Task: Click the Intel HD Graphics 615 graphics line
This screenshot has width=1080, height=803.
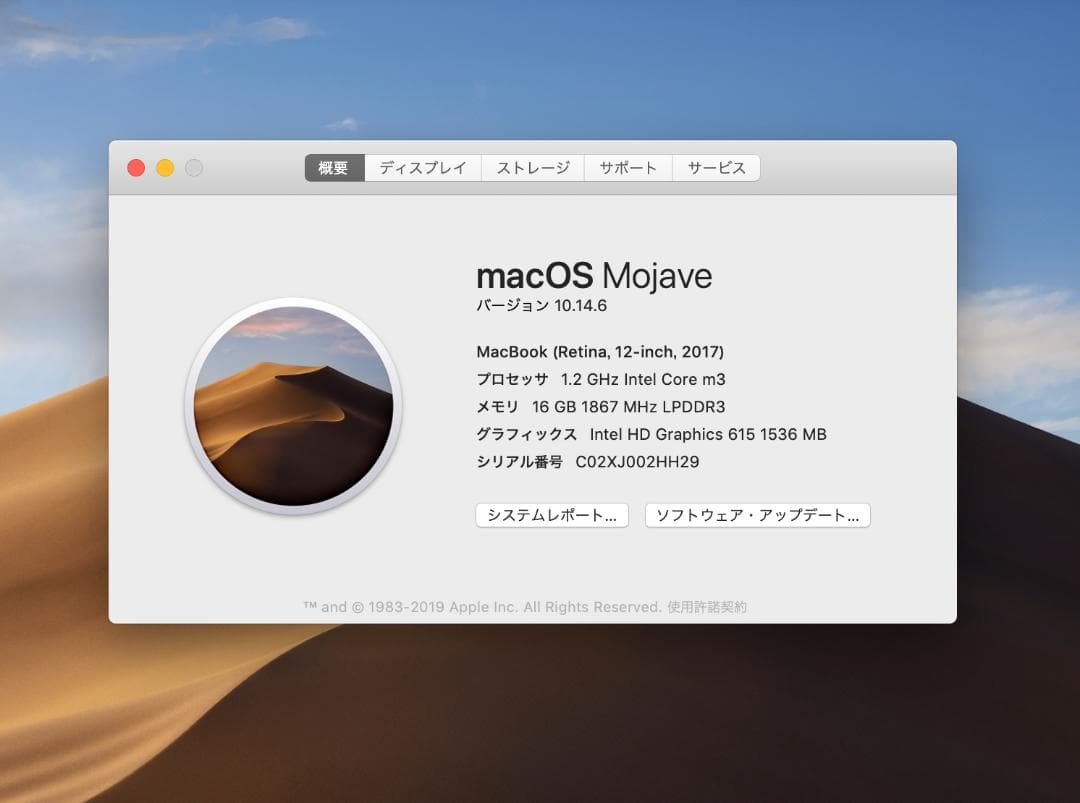Action: coord(652,434)
